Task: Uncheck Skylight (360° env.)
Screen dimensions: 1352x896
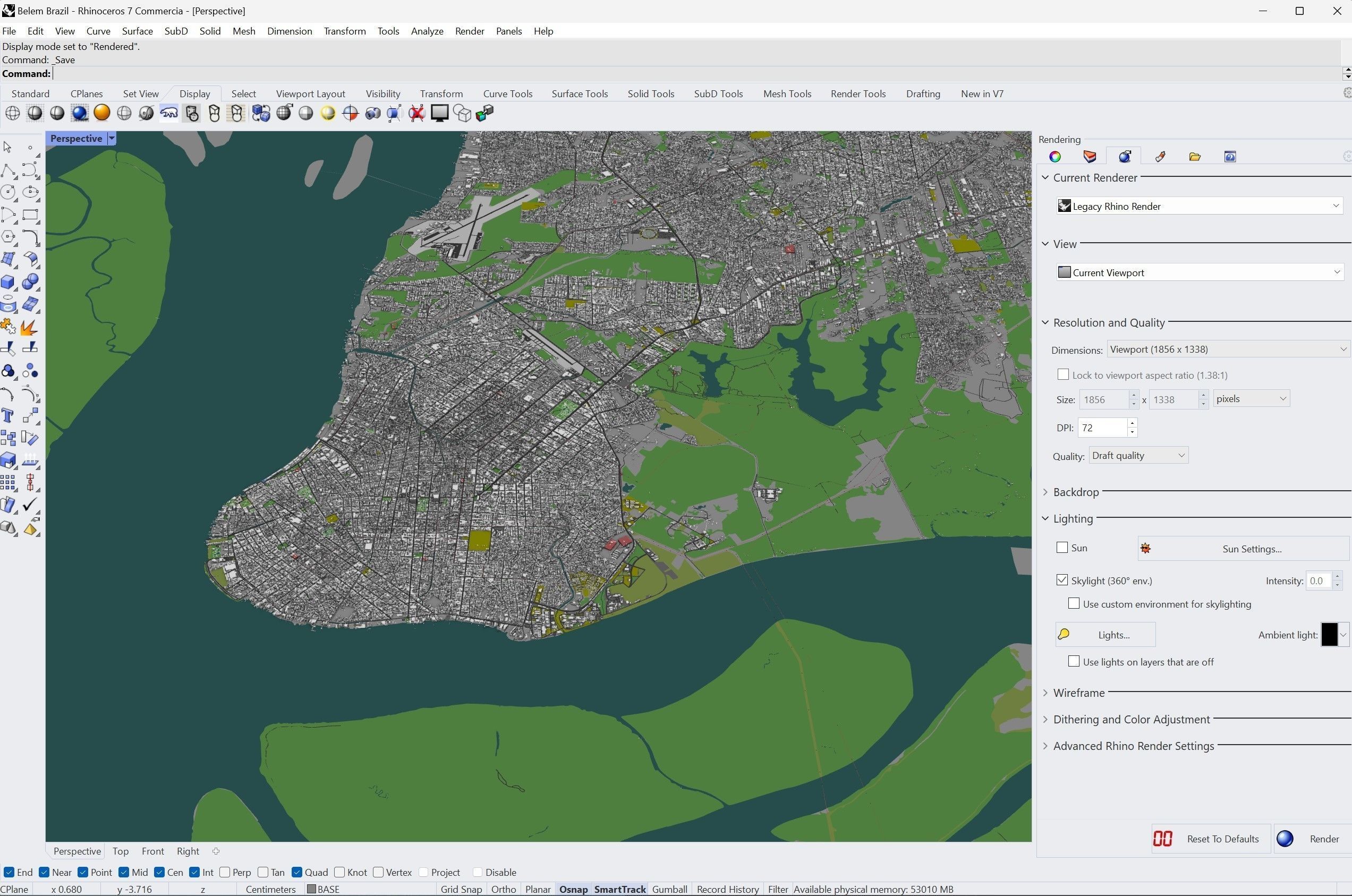Action: [1062, 579]
